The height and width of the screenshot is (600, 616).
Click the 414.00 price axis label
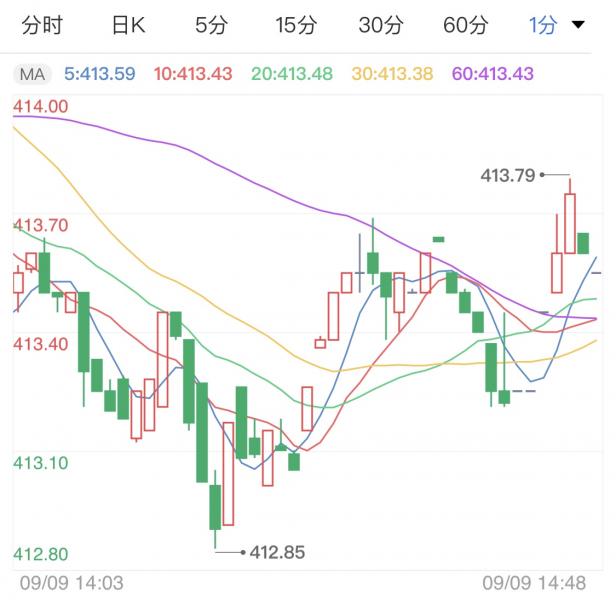pyautogui.click(x=40, y=106)
